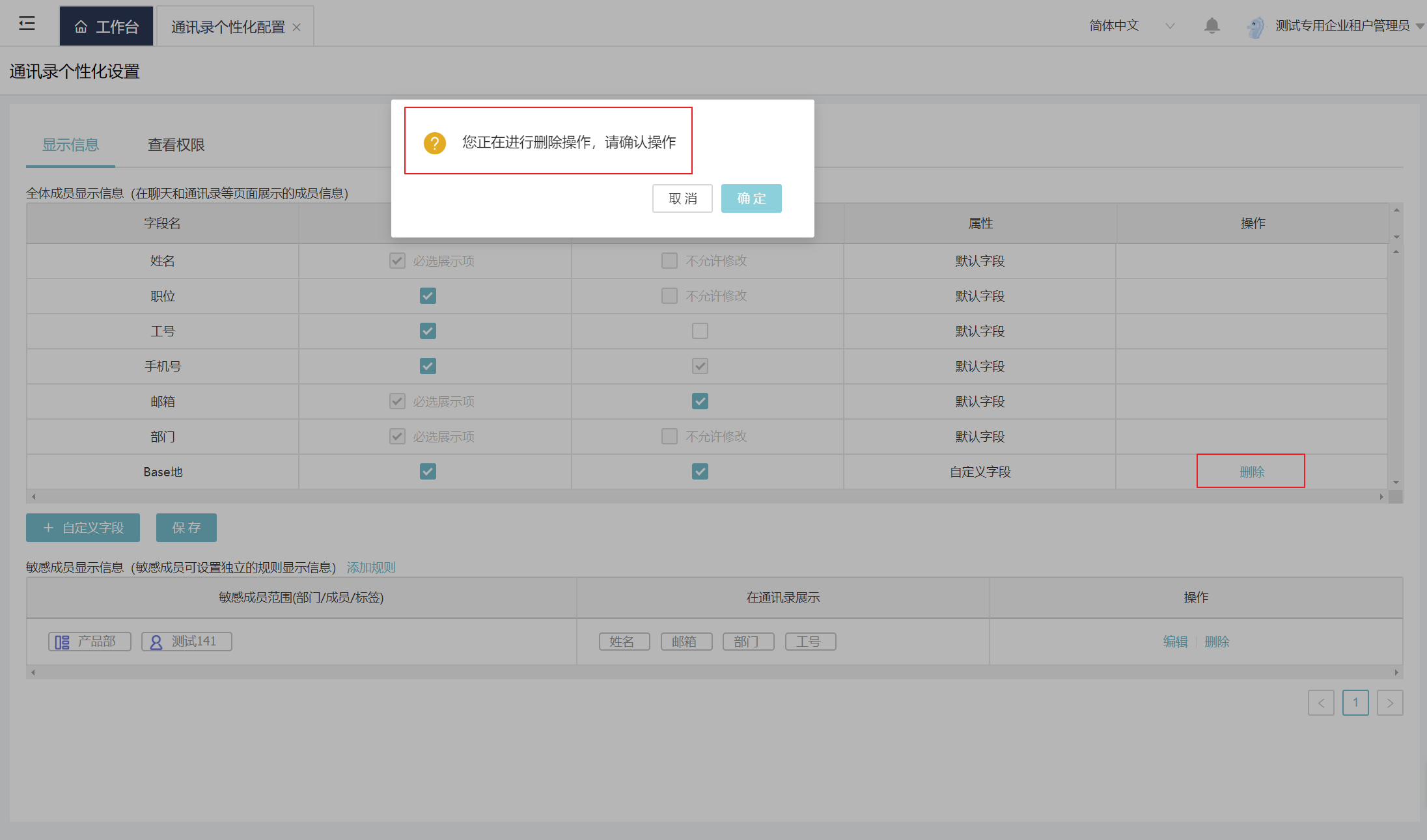This screenshot has height=840, width=1427.
Task: Toggle Base地 display checkbox
Action: click(x=428, y=472)
